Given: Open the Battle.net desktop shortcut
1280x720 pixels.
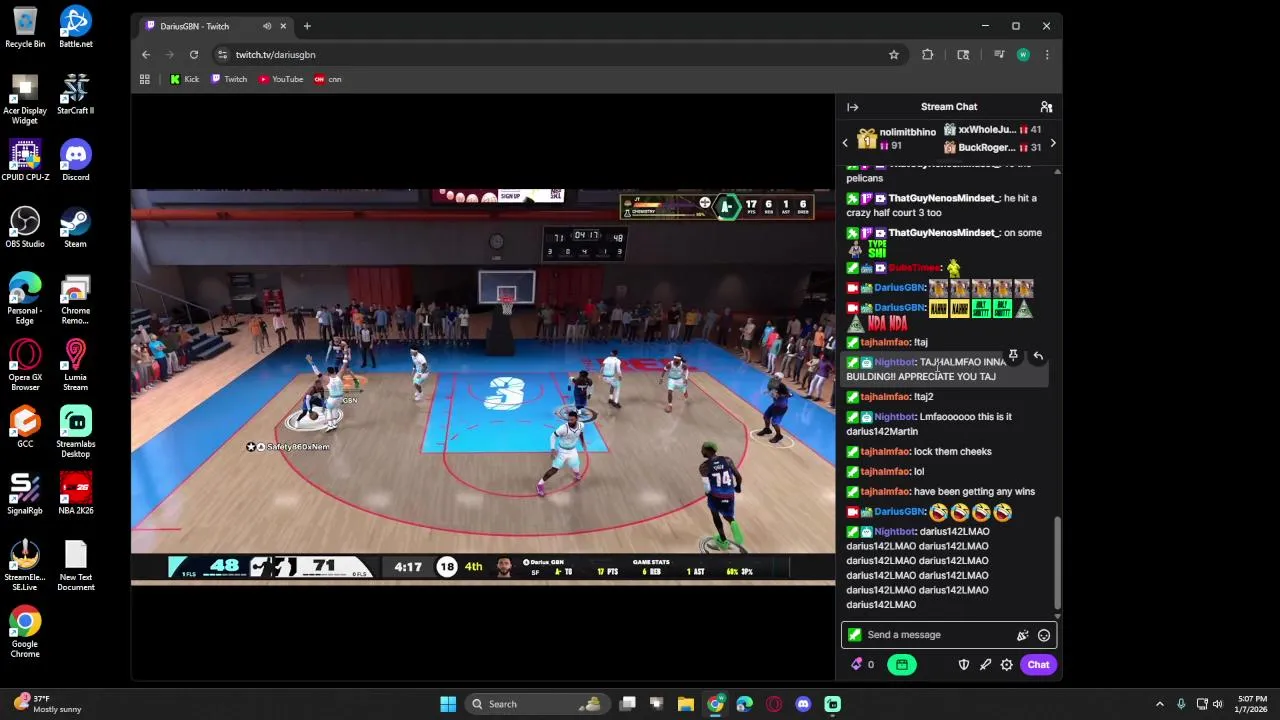Looking at the screenshot, I should click(x=75, y=27).
